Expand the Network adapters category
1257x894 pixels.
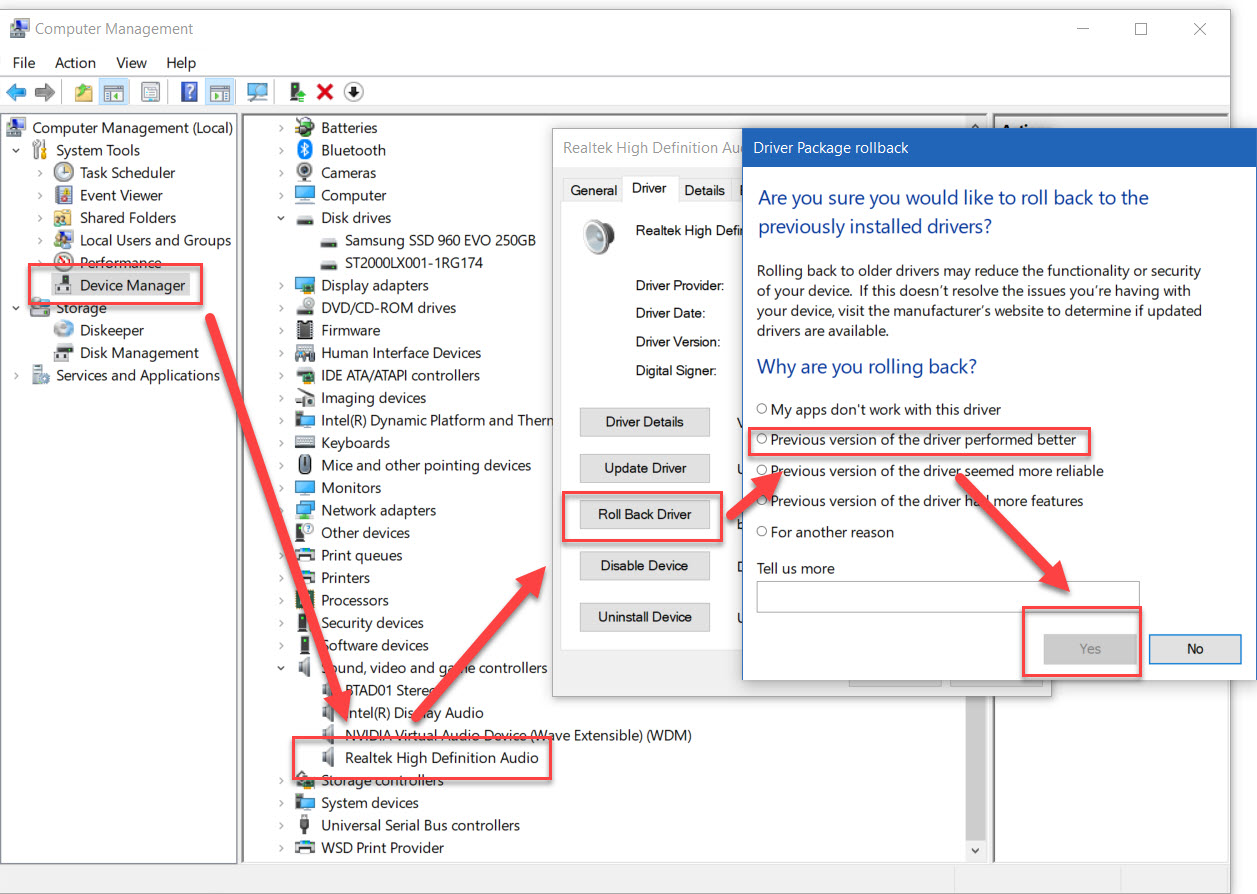coord(281,510)
